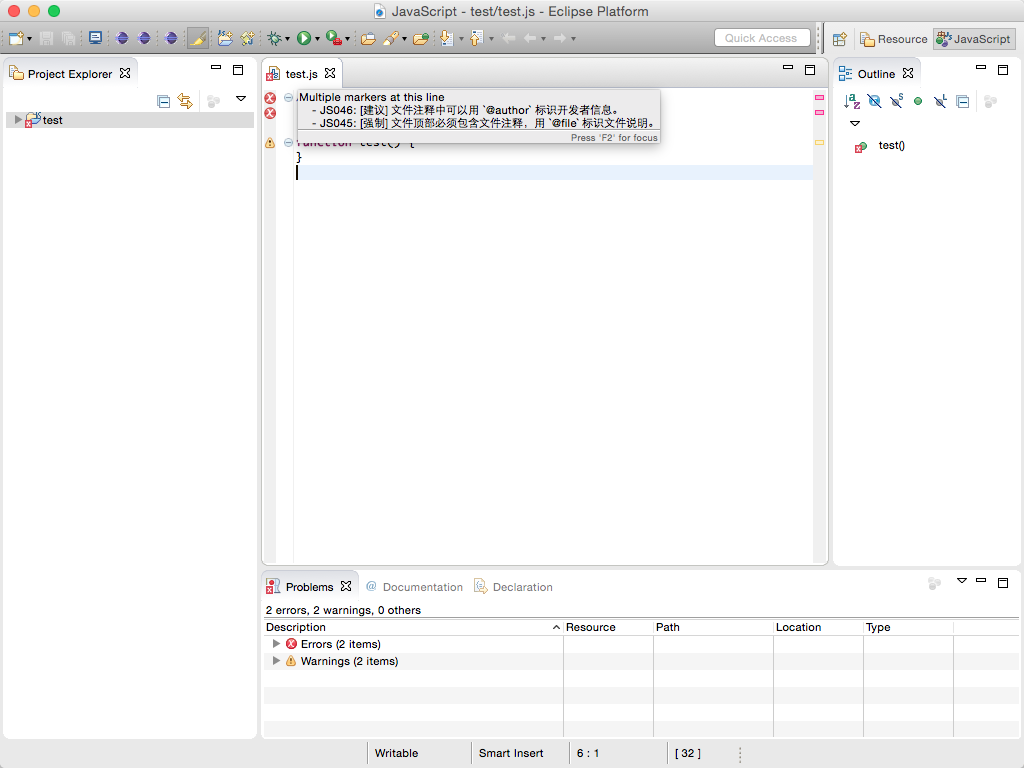This screenshot has height=768, width=1024.
Task: Select test() in the Outline
Action: pos(891,146)
